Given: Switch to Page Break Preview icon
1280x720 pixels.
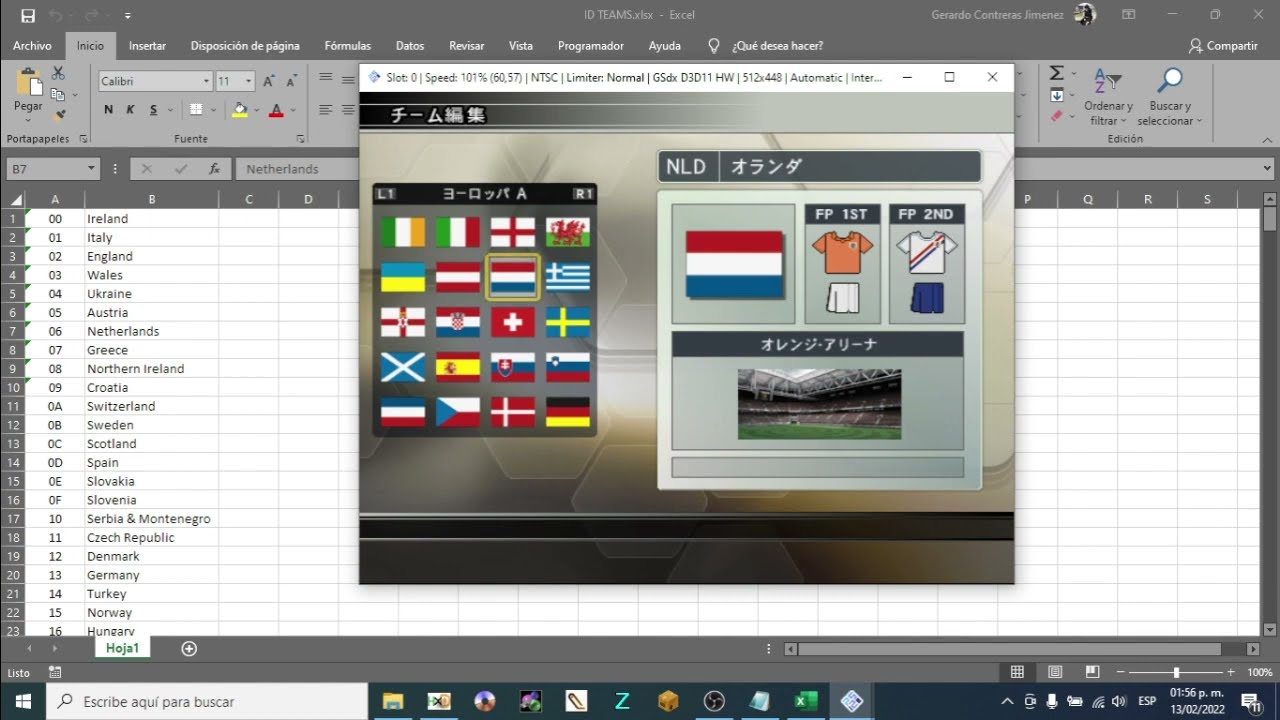Looking at the screenshot, I should (1092, 672).
